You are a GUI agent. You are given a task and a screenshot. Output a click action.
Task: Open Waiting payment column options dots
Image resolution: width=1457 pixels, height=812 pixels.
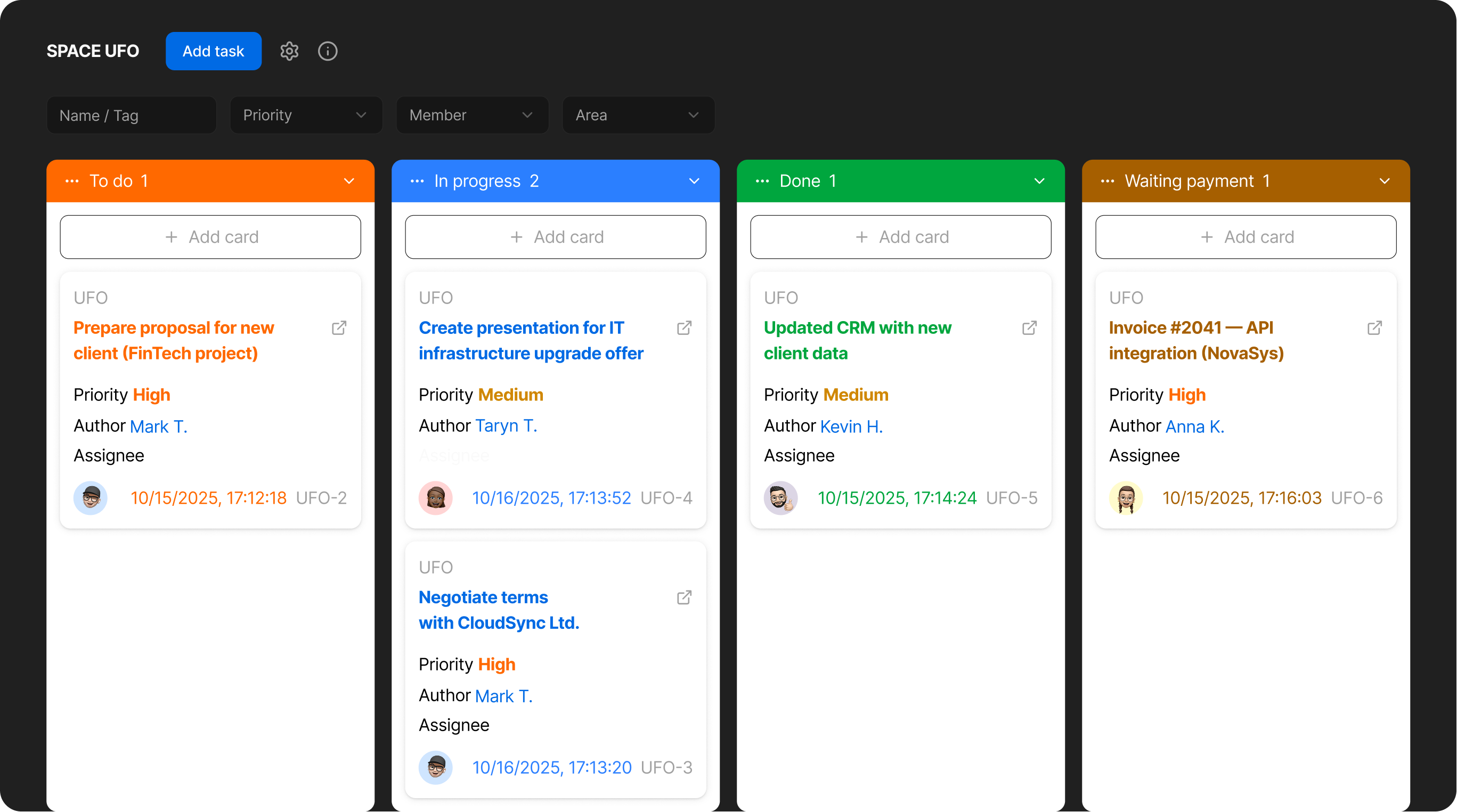(1108, 181)
